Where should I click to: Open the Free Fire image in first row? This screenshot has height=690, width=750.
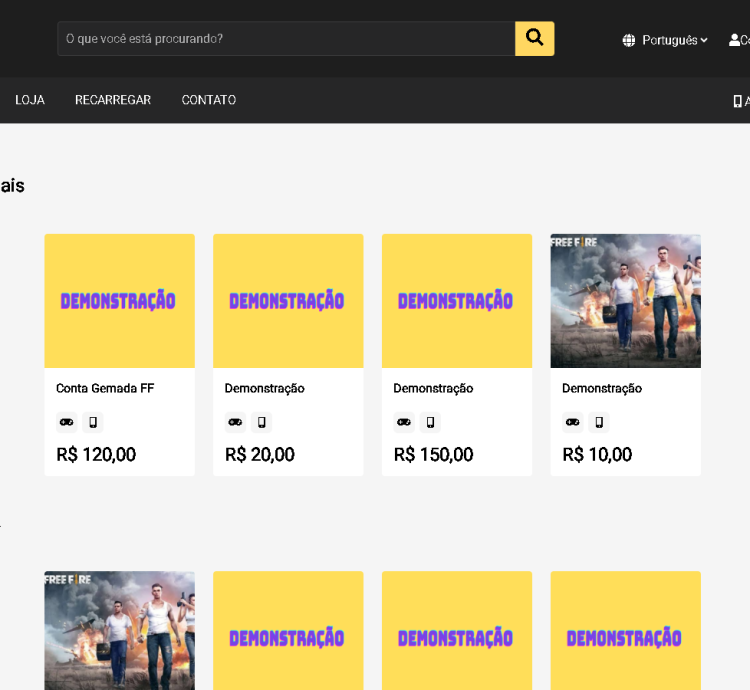tap(625, 301)
